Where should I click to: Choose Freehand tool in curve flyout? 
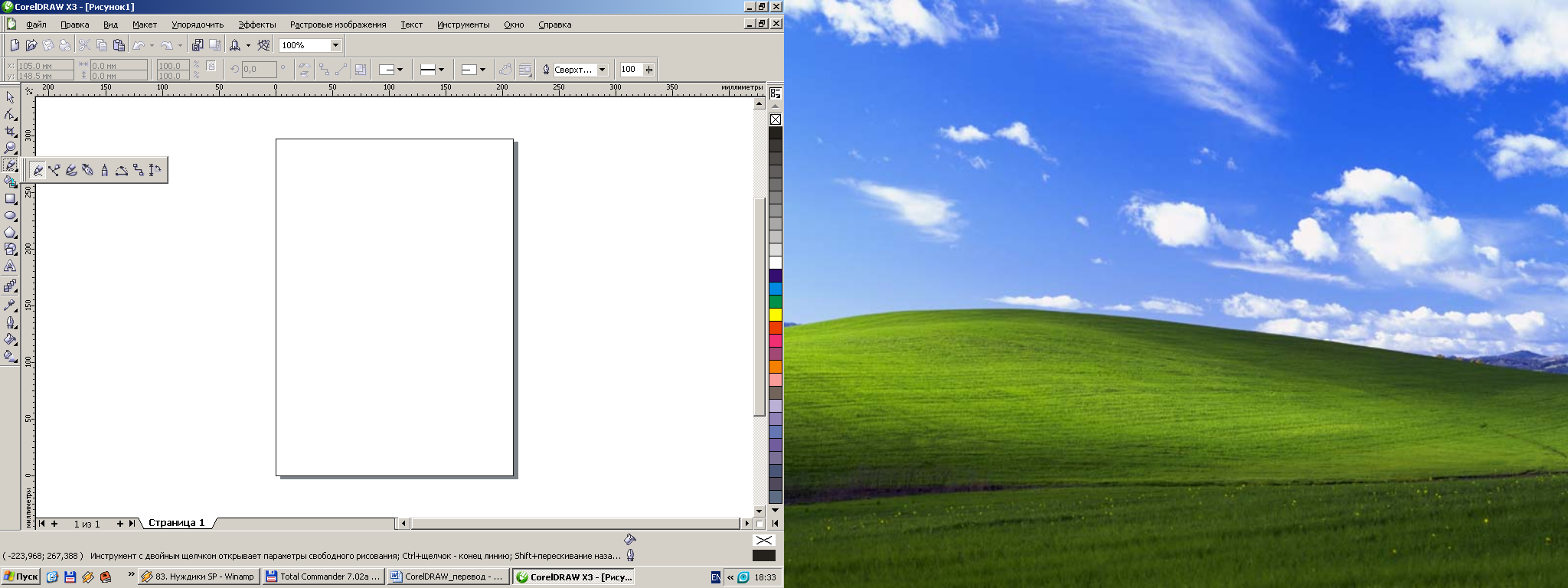(38, 170)
